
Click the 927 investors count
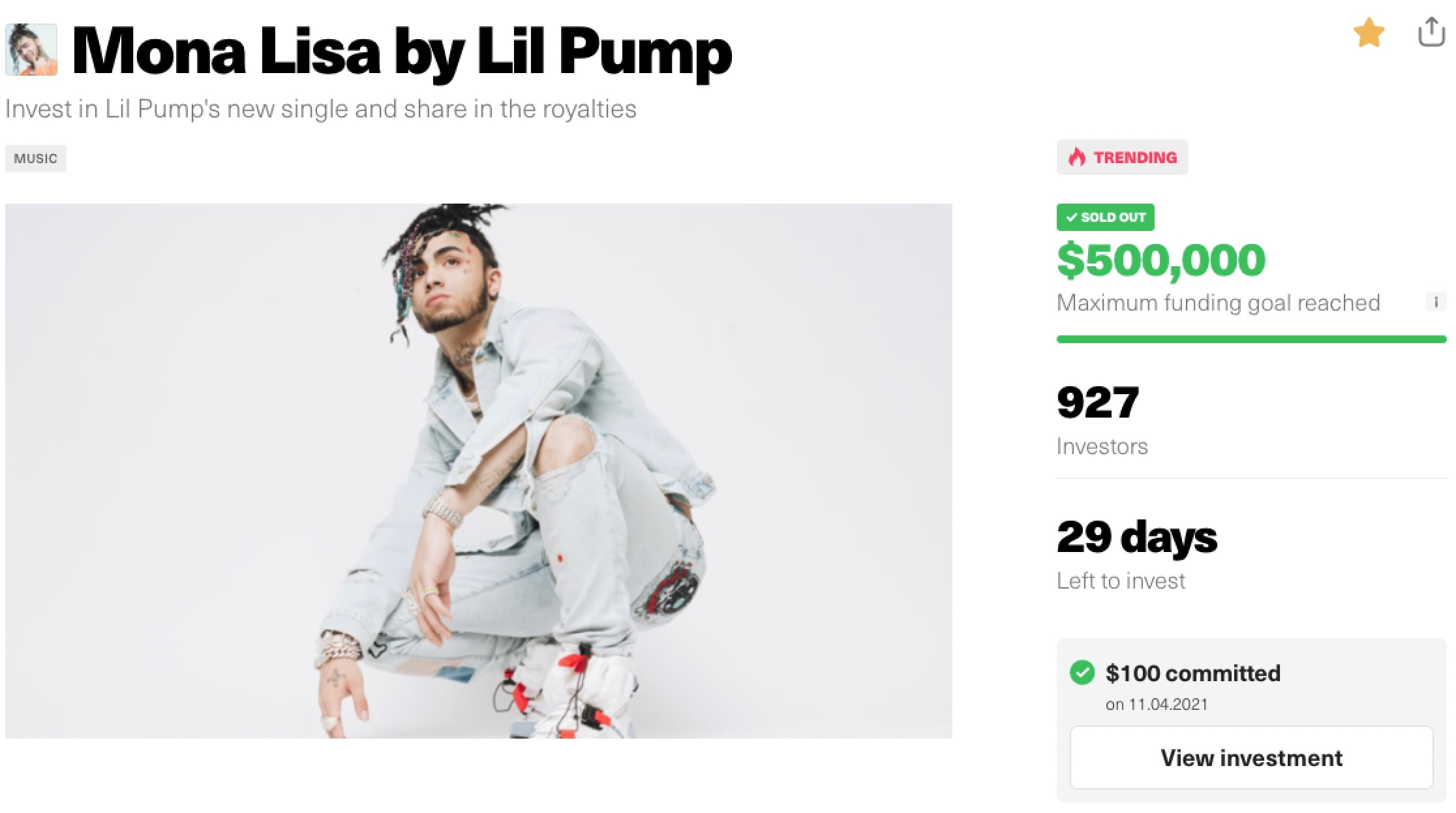click(1098, 402)
